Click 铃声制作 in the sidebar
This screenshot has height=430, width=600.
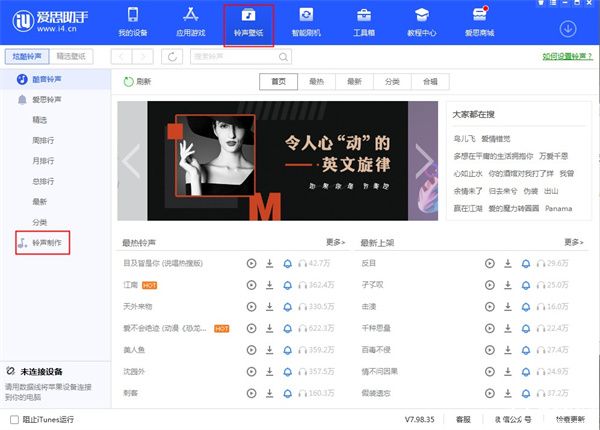(x=46, y=242)
